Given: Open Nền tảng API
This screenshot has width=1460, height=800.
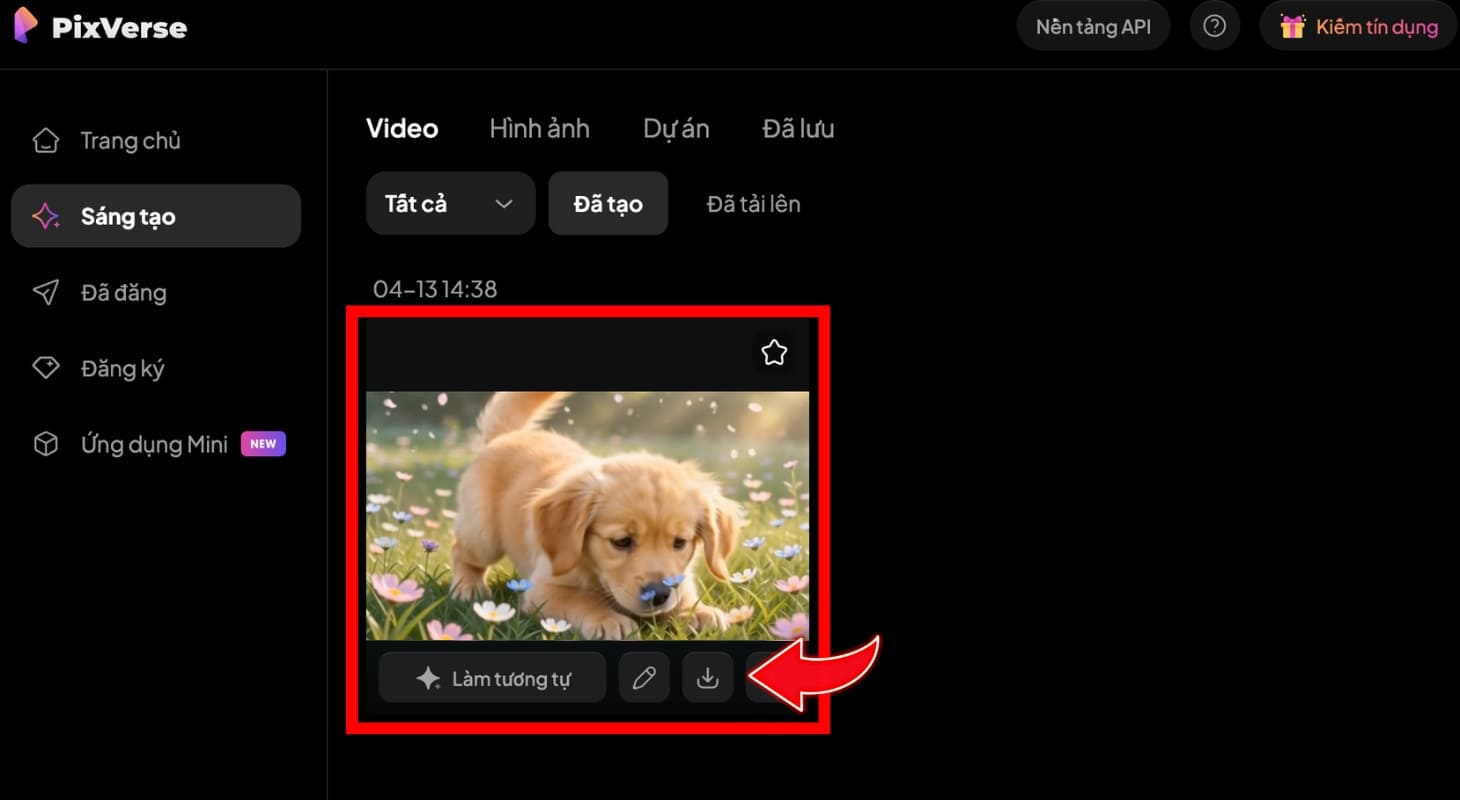Looking at the screenshot, I should tap(1093, 26).
